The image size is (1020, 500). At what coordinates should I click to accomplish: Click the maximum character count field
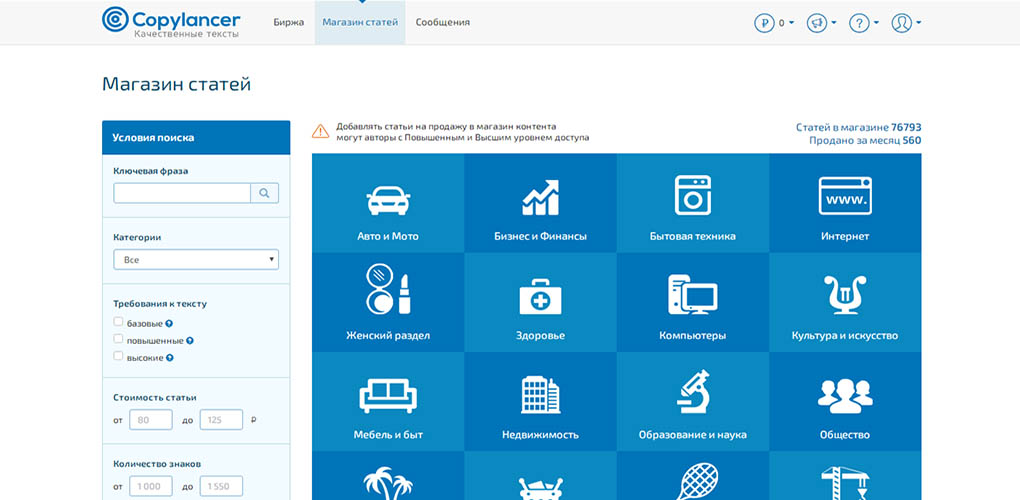click(221, 486)
